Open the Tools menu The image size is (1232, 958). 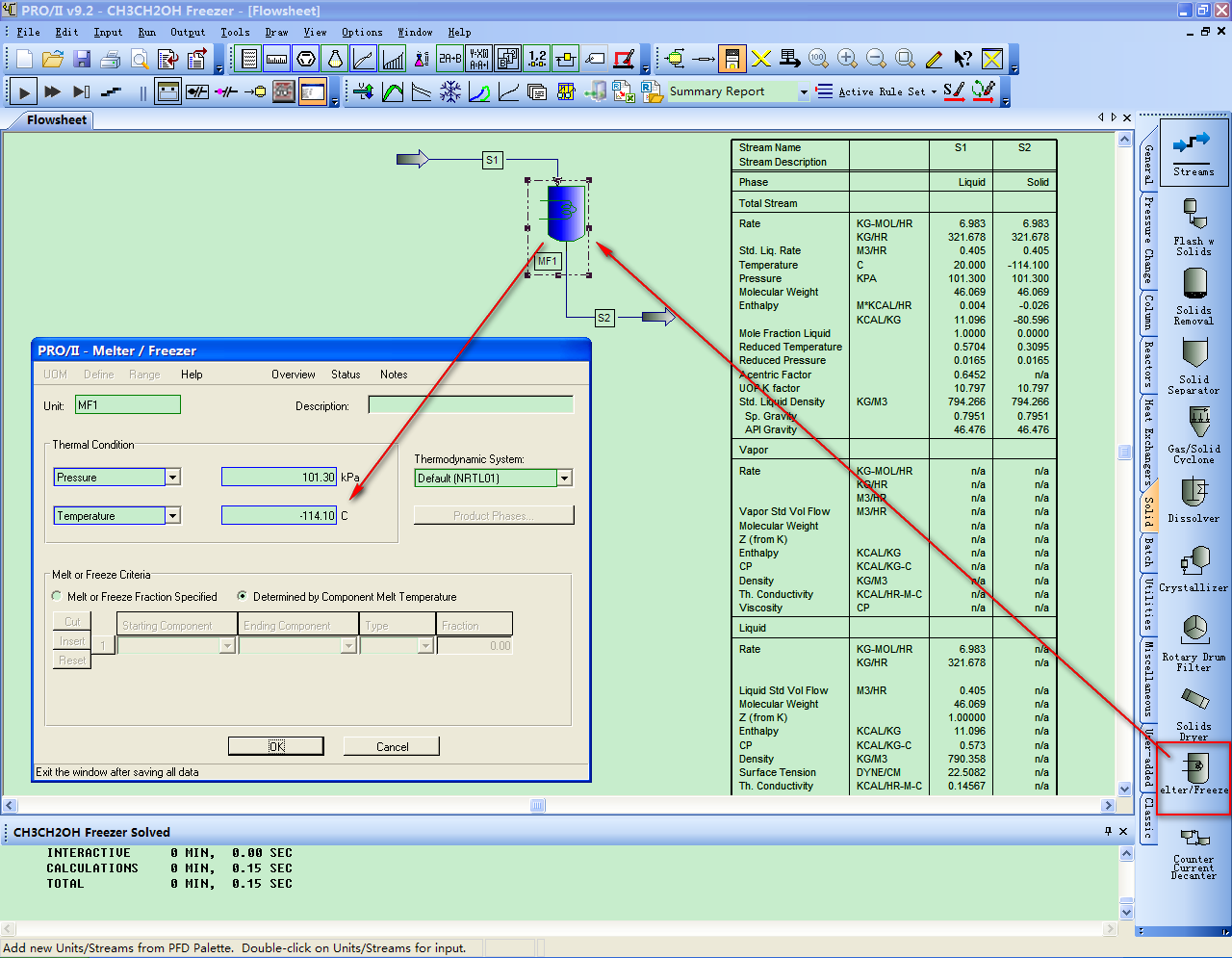tap(235, 33)
